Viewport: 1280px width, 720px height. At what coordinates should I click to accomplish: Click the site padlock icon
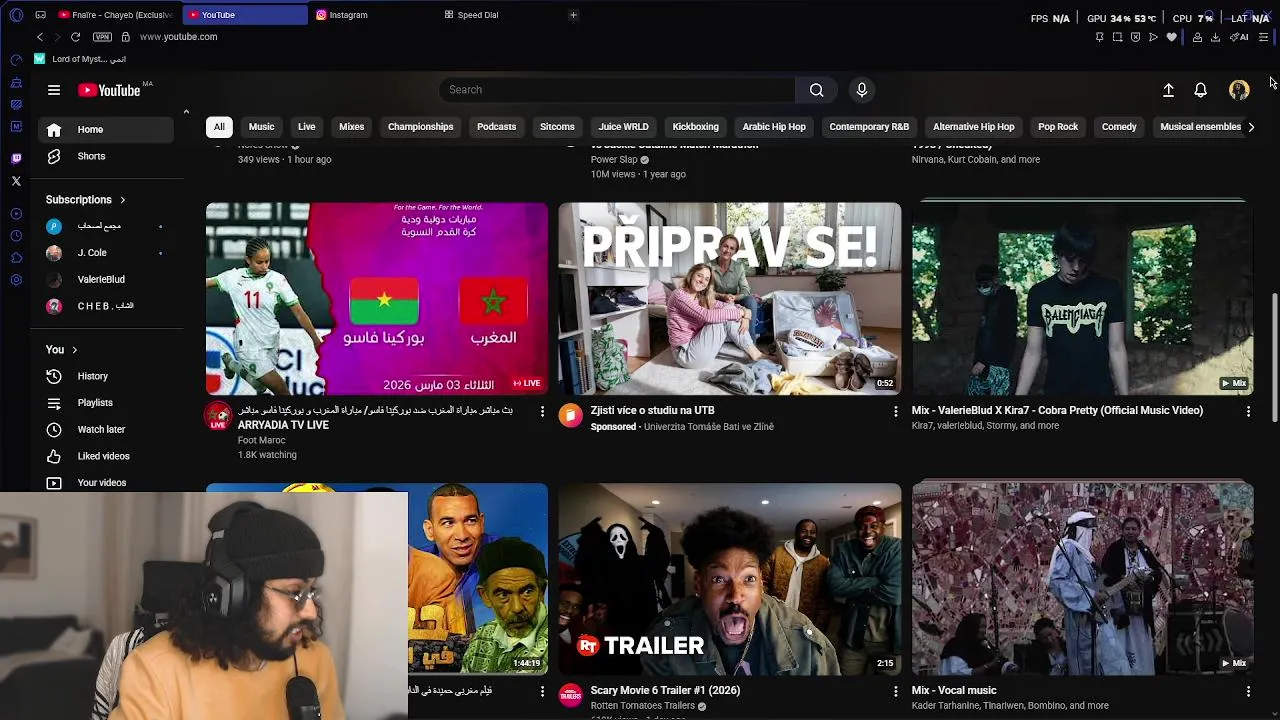(125, 37)
